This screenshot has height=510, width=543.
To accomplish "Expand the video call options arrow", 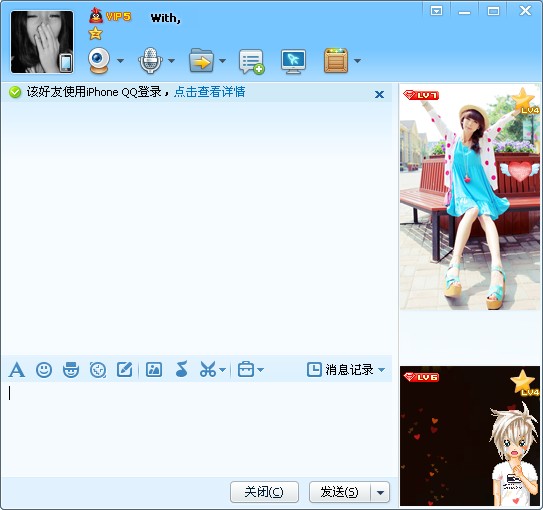I will point(120,61).
